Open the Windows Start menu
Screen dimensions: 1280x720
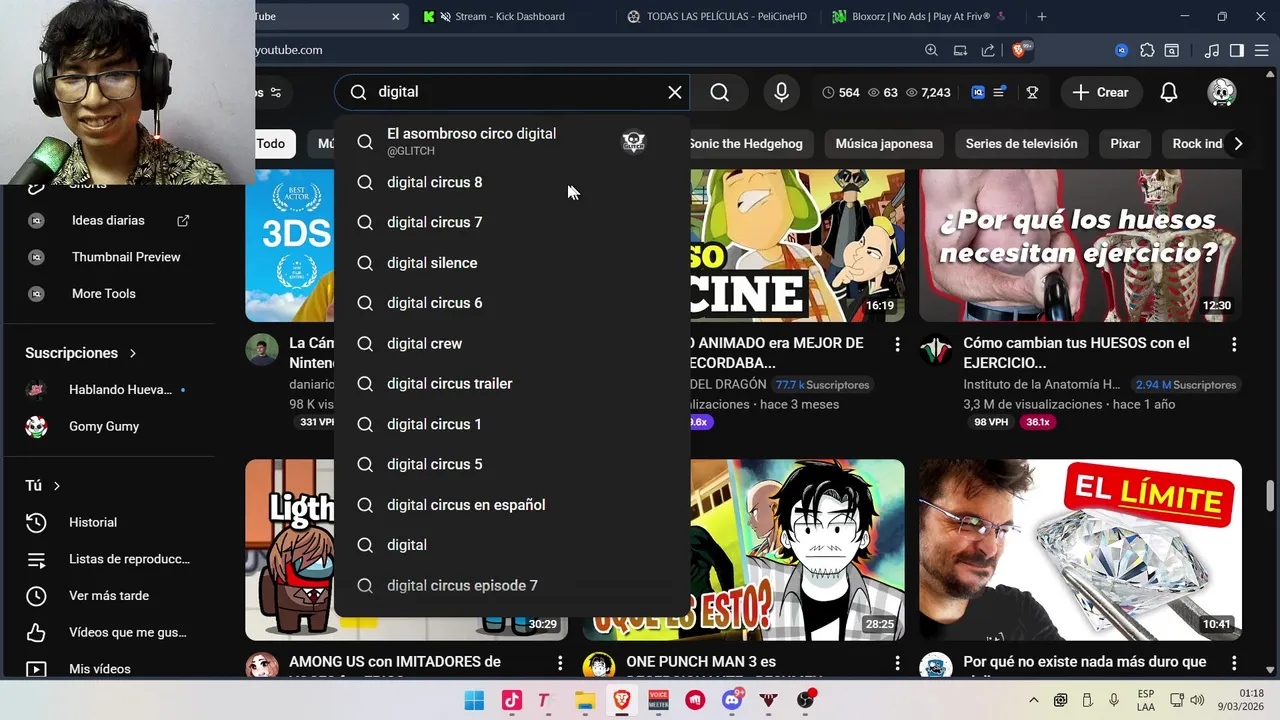474,700
